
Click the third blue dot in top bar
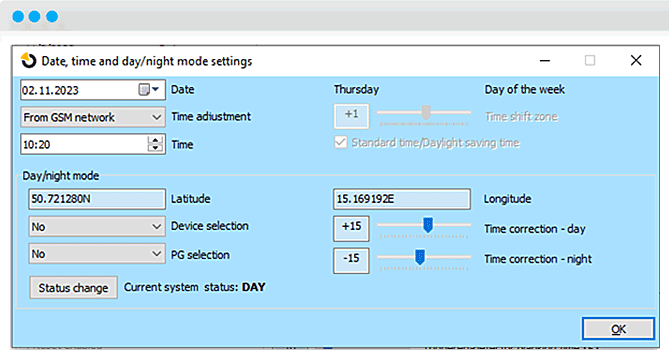[52, 16]
